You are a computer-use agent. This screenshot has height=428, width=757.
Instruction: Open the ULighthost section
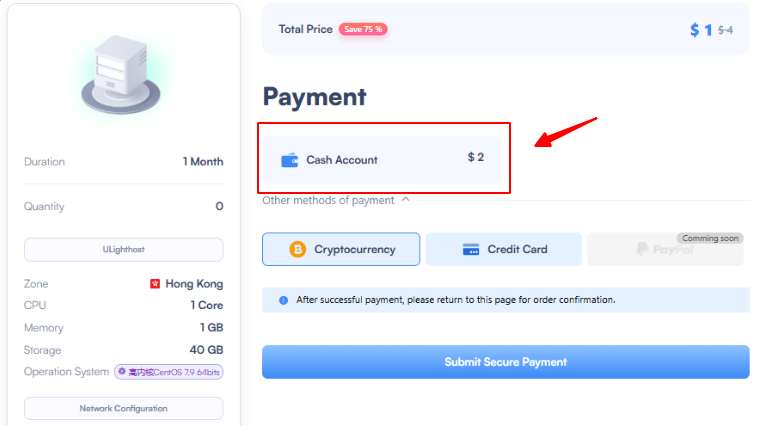pyautogui.click(x=124, y=249)
